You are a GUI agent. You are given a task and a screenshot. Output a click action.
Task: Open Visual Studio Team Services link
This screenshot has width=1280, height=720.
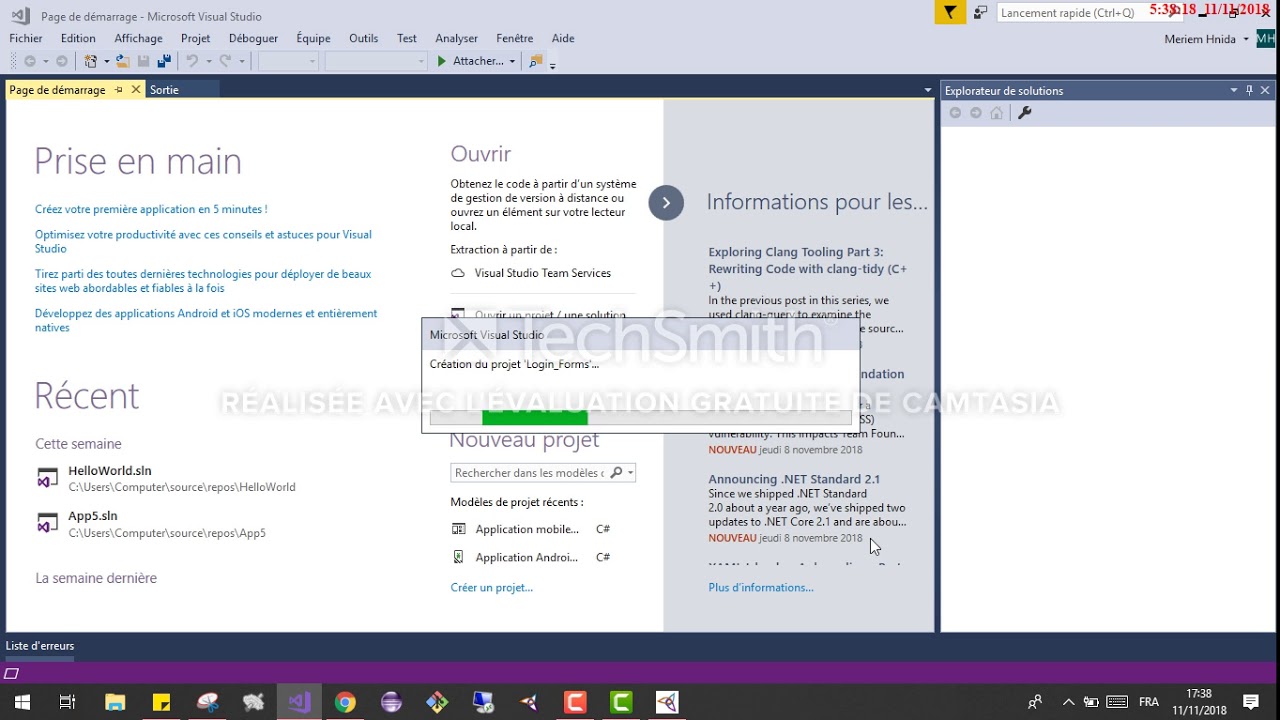click(x=542, y=273)
